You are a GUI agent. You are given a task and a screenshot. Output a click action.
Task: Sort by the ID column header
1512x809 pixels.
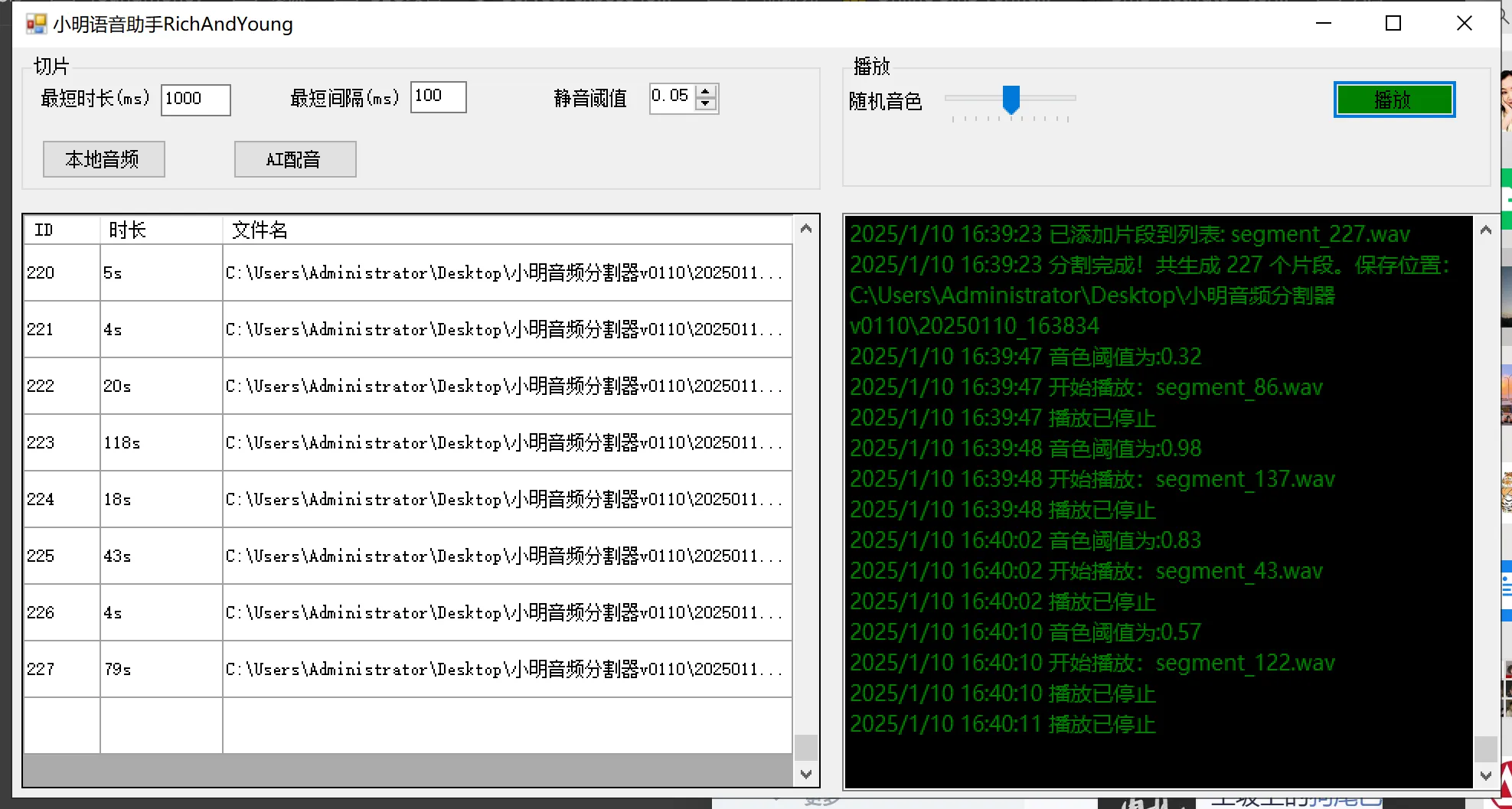click(61, 230)
